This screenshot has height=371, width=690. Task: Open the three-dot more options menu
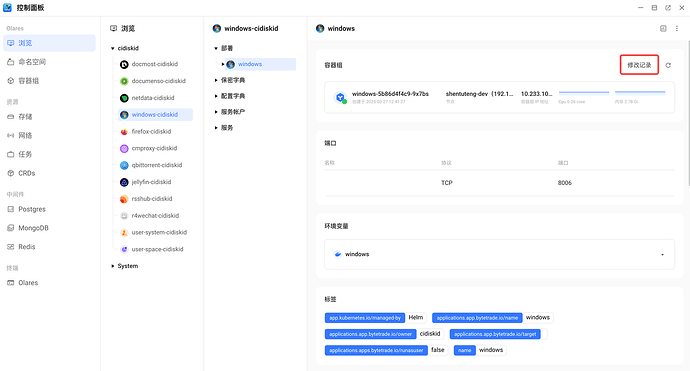pos(677,29)
